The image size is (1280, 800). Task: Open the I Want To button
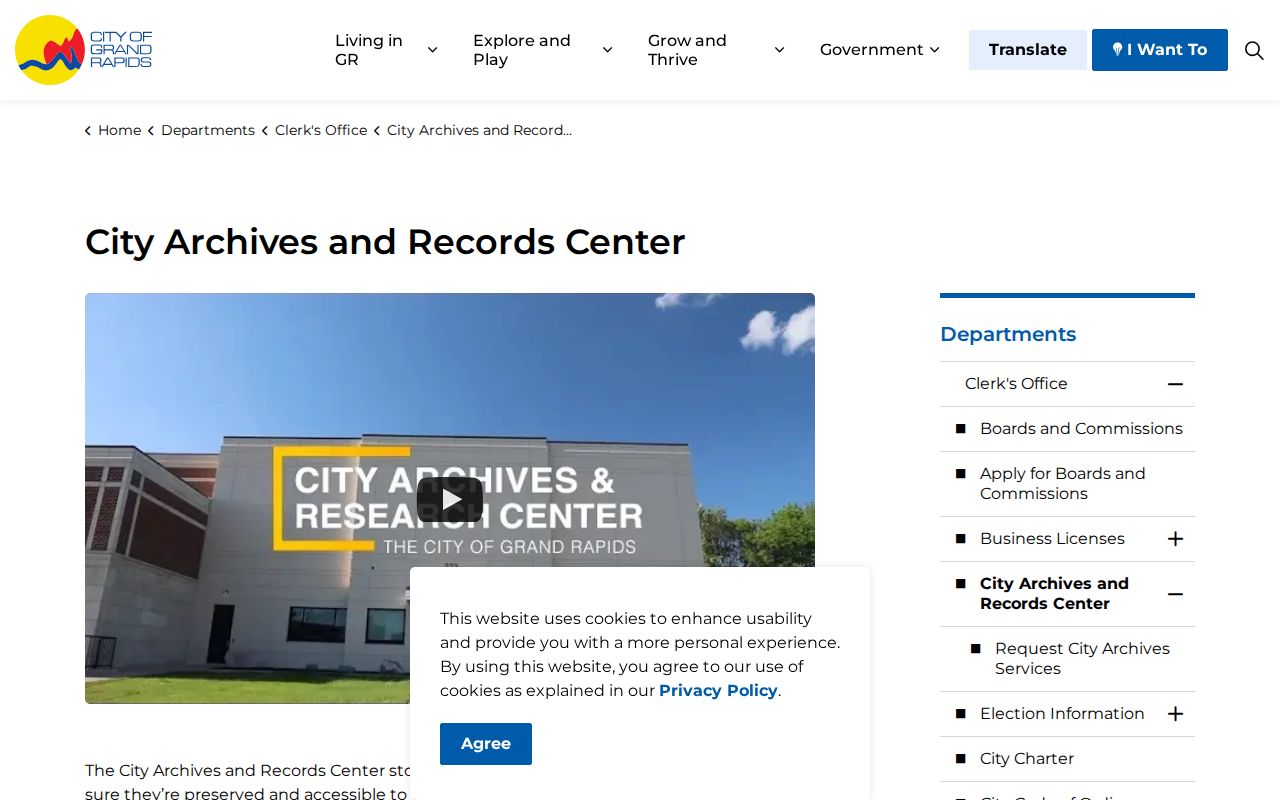pos(1159,50)
